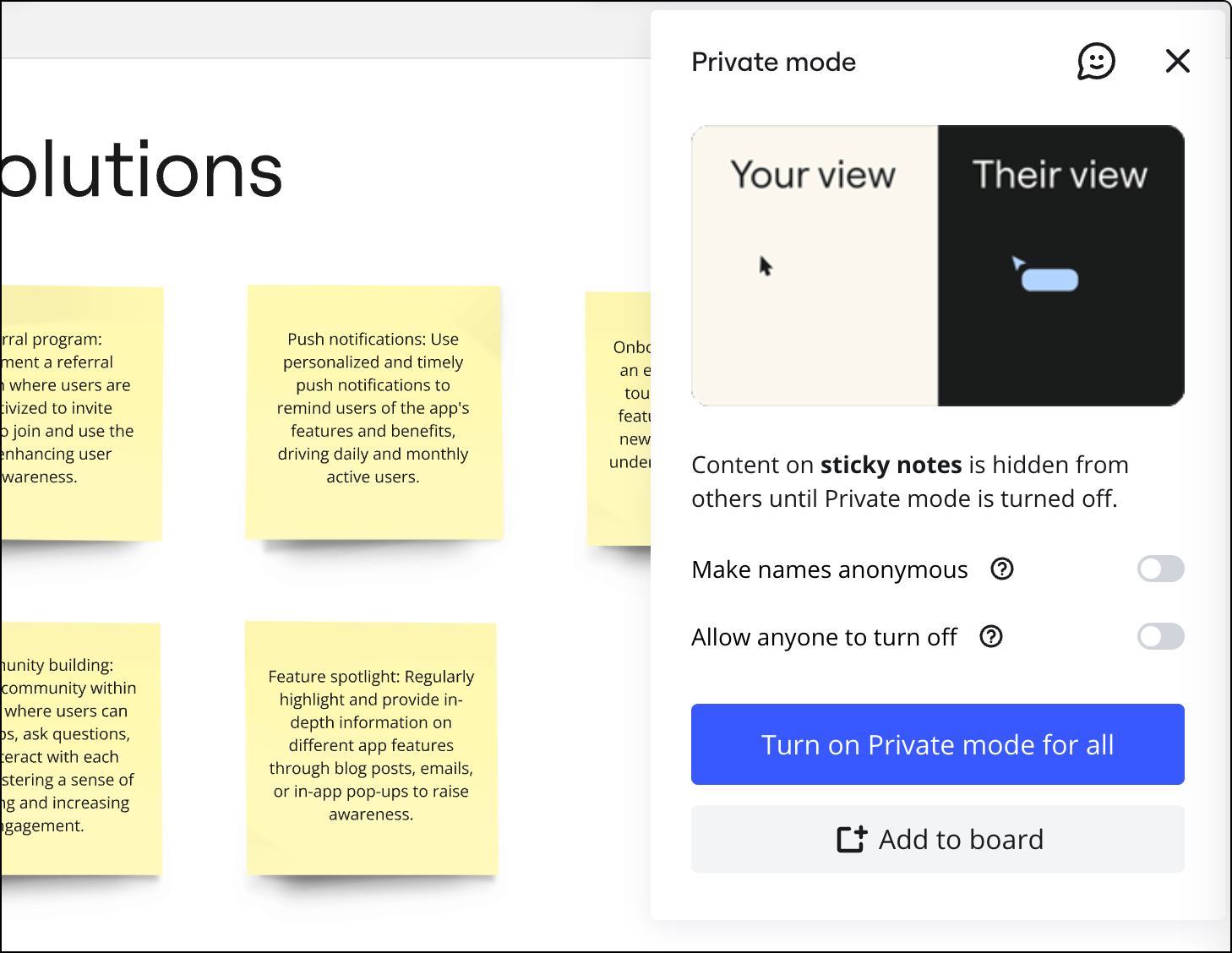Enable the Make names anonymous toggle
Image resolution: width=1232 pixels, height=953 pixels.
1160,569
